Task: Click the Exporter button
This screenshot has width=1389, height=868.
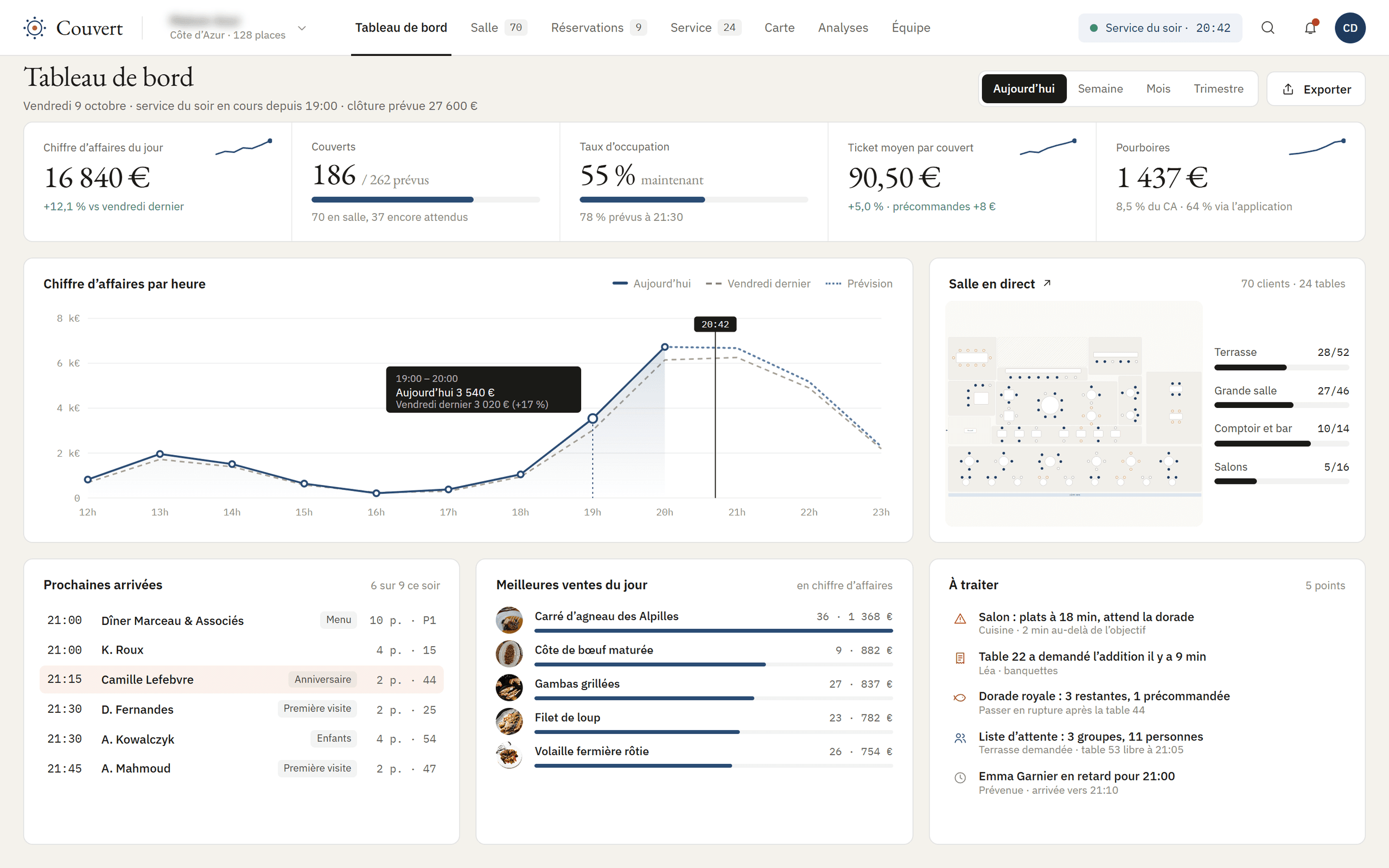Action: coord(1316,89)
